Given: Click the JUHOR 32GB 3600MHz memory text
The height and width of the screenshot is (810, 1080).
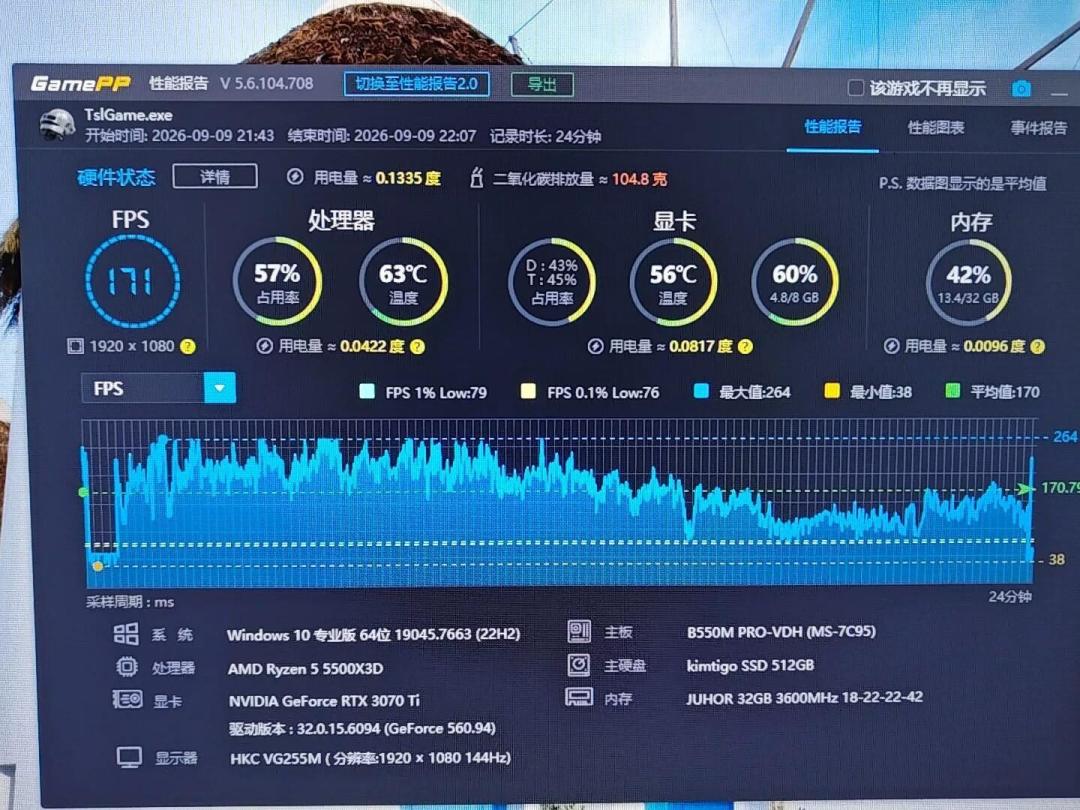Looking at the screenshot, I should [804, 698].
